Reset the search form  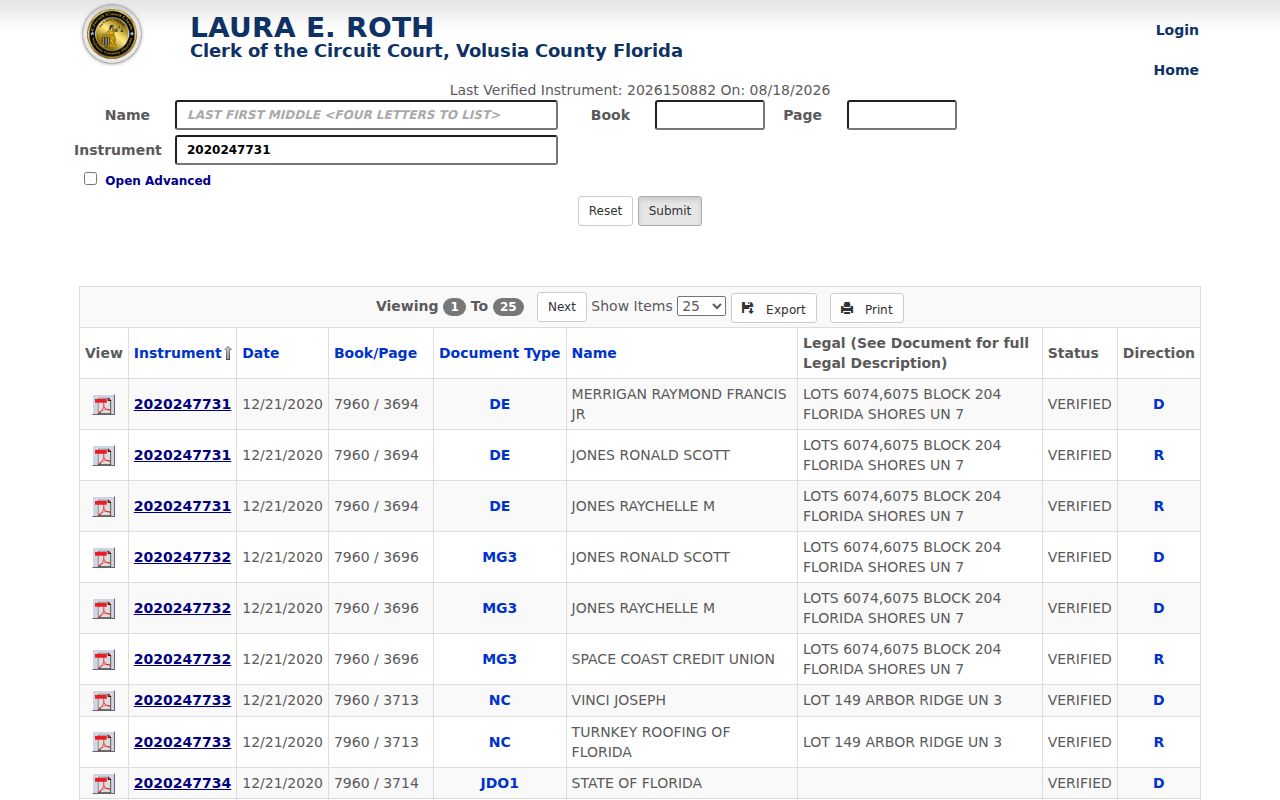(x=605, y=211)
